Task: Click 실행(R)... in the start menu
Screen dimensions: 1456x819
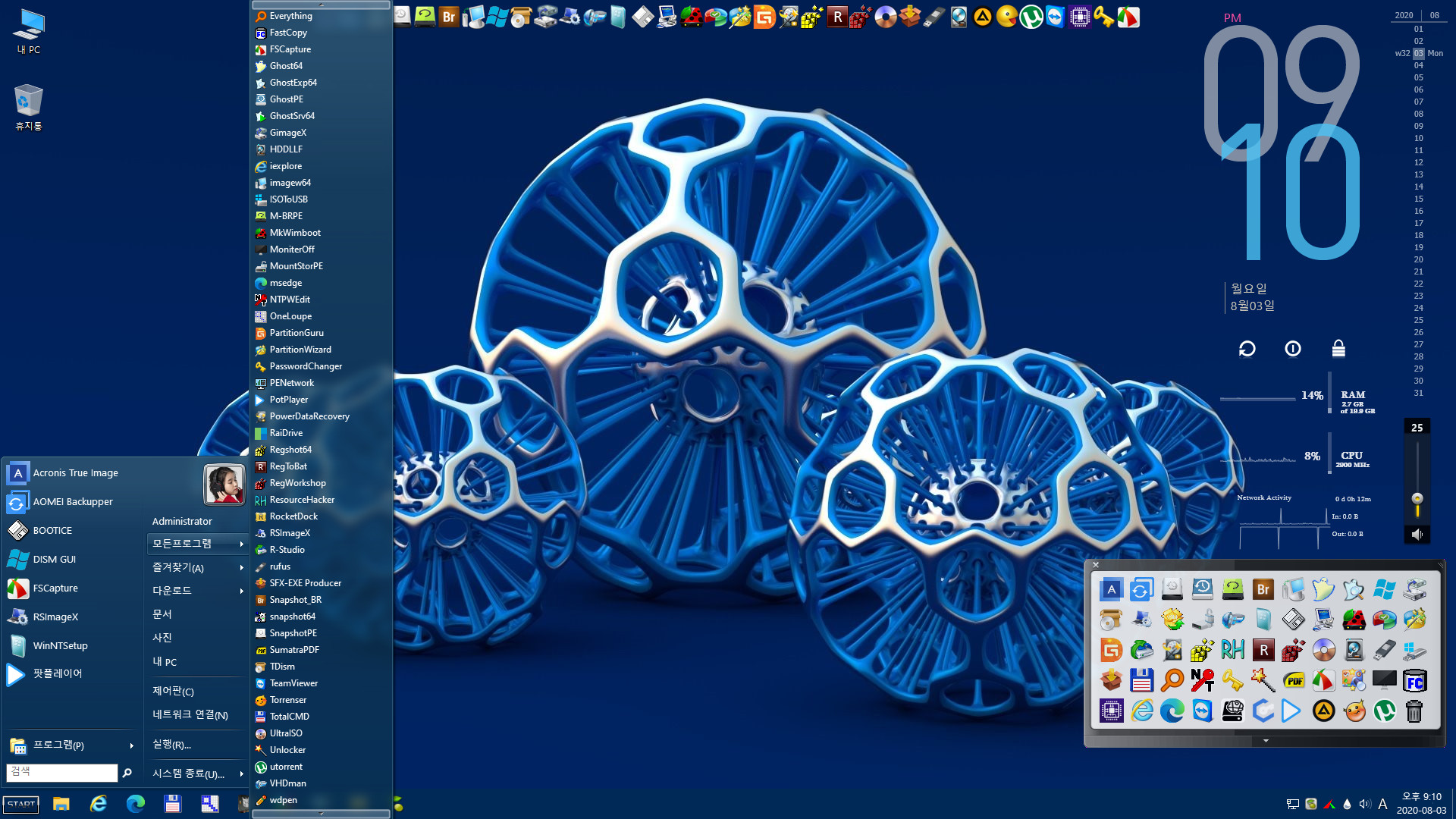Action: (x=199, y=745)
